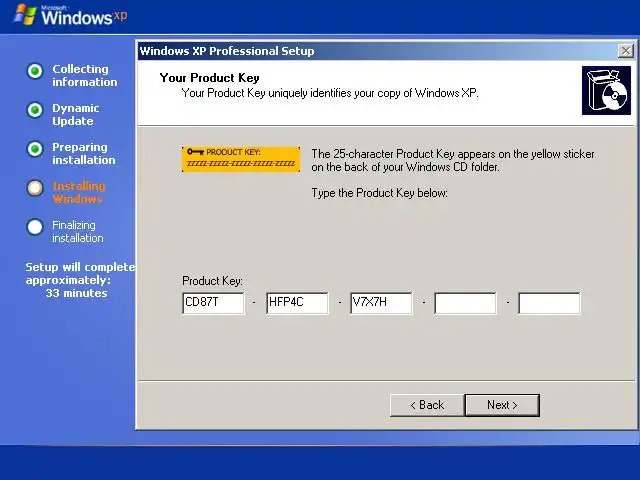
Task: Click the 'Product Key:' field label
Action: click(x=212, y=281)
